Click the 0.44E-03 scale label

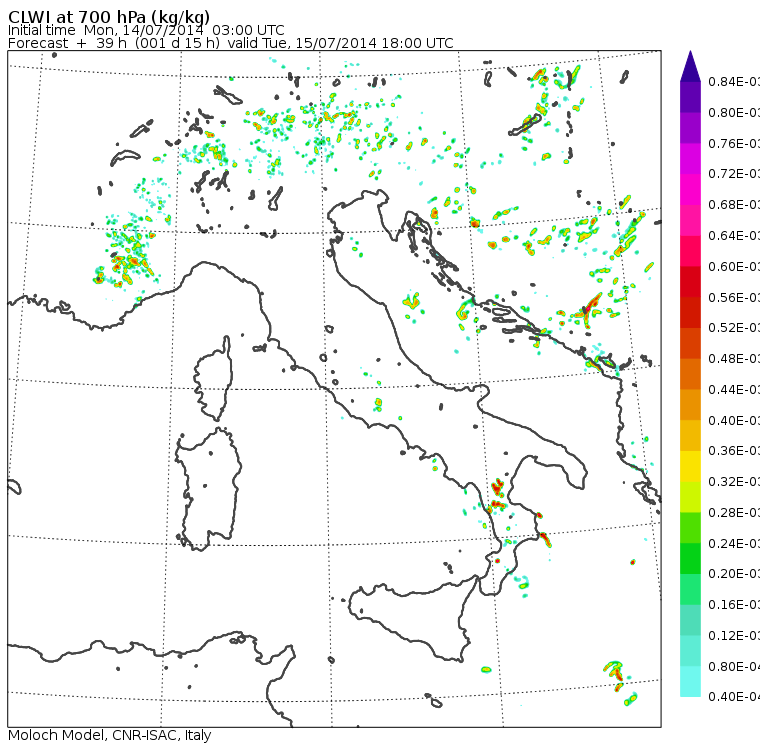(734, 389)
